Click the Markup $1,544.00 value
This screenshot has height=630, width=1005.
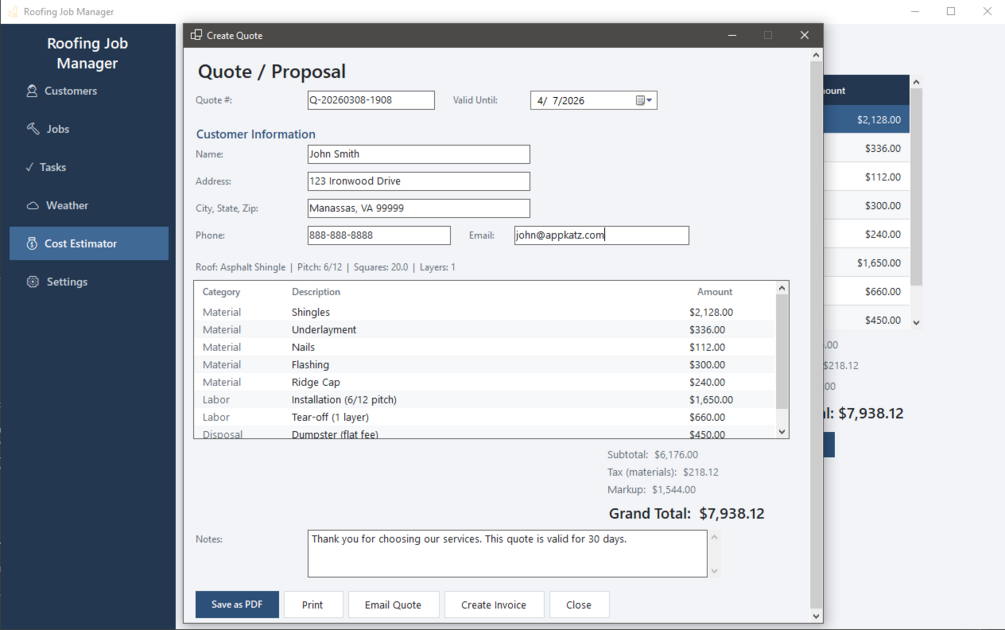pyautogui.click(x=674, y=490)
